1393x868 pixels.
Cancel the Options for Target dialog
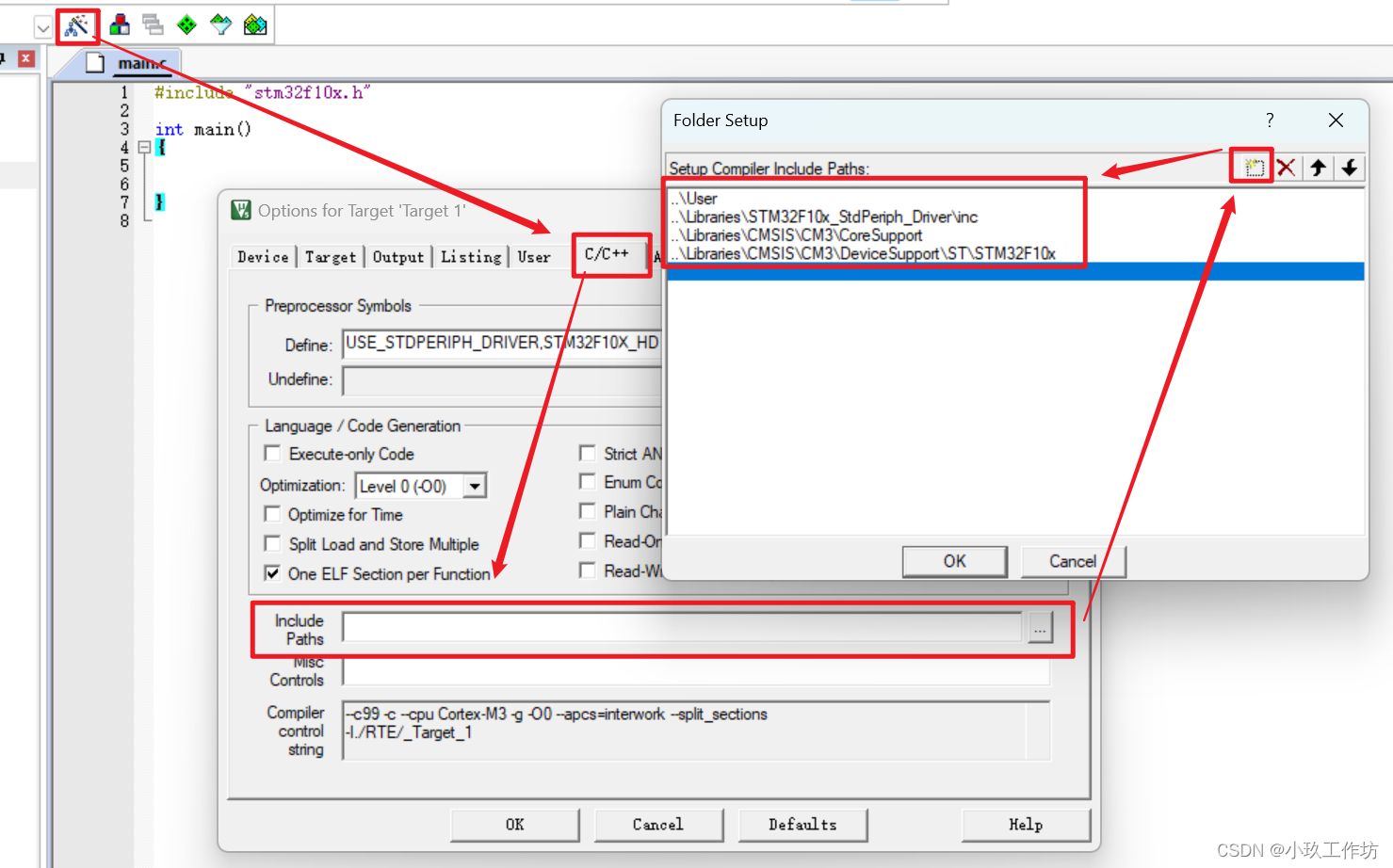pos(658,825)
